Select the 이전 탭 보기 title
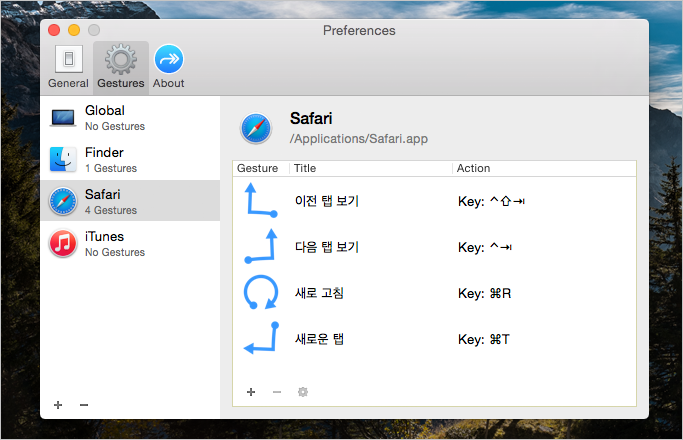The width and height of the screenshot is (683, 440). click(x=327, y=201)
